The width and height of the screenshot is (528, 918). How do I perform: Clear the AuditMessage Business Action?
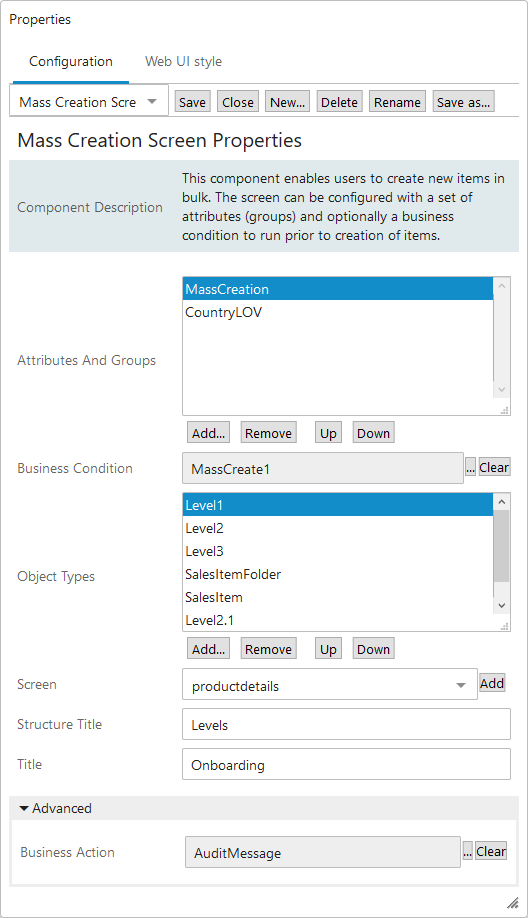point(491,851)
